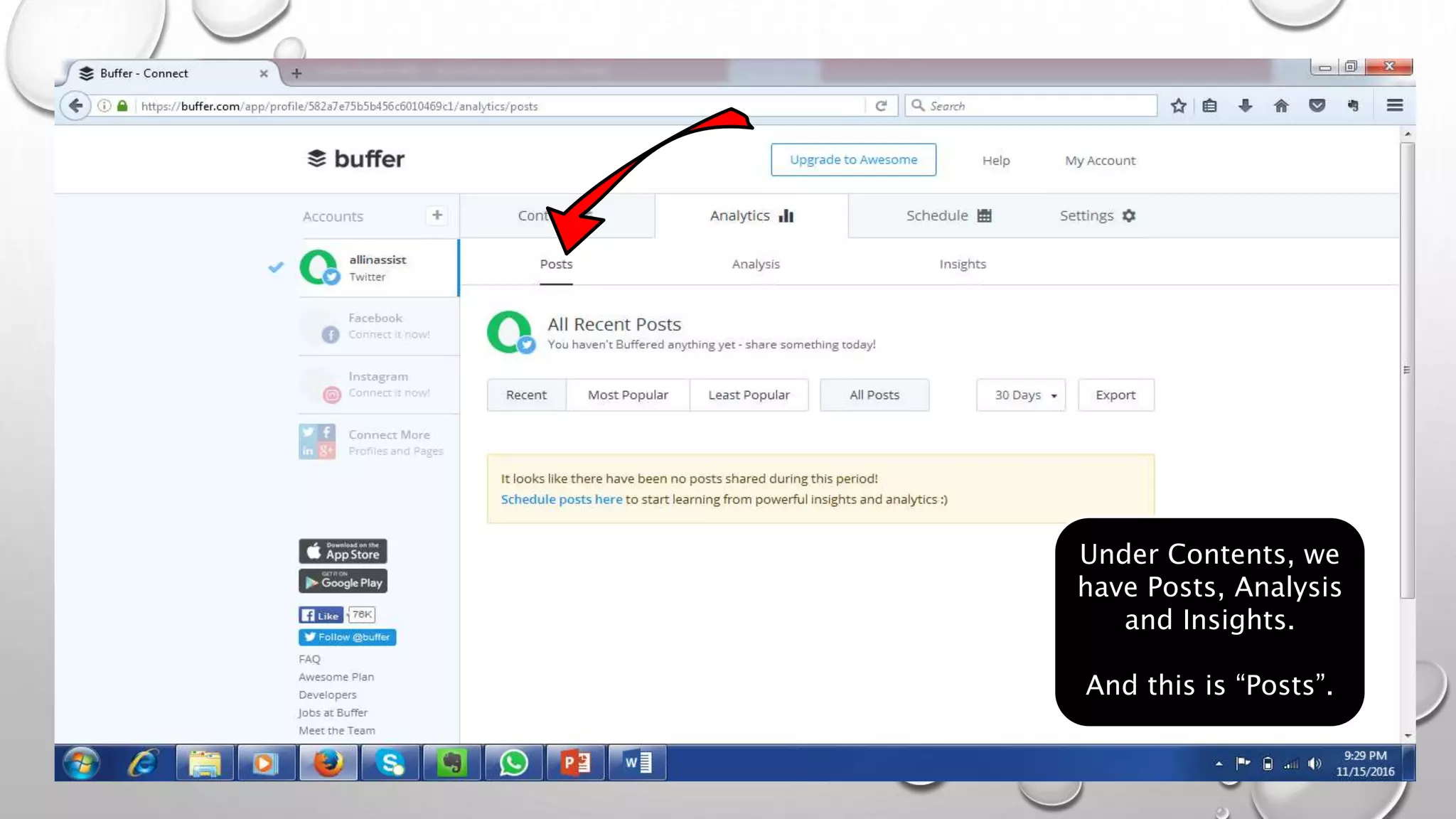1456x819 pixels.
Task: Reload the page with refresh icon
Action: tap(881, 106)
